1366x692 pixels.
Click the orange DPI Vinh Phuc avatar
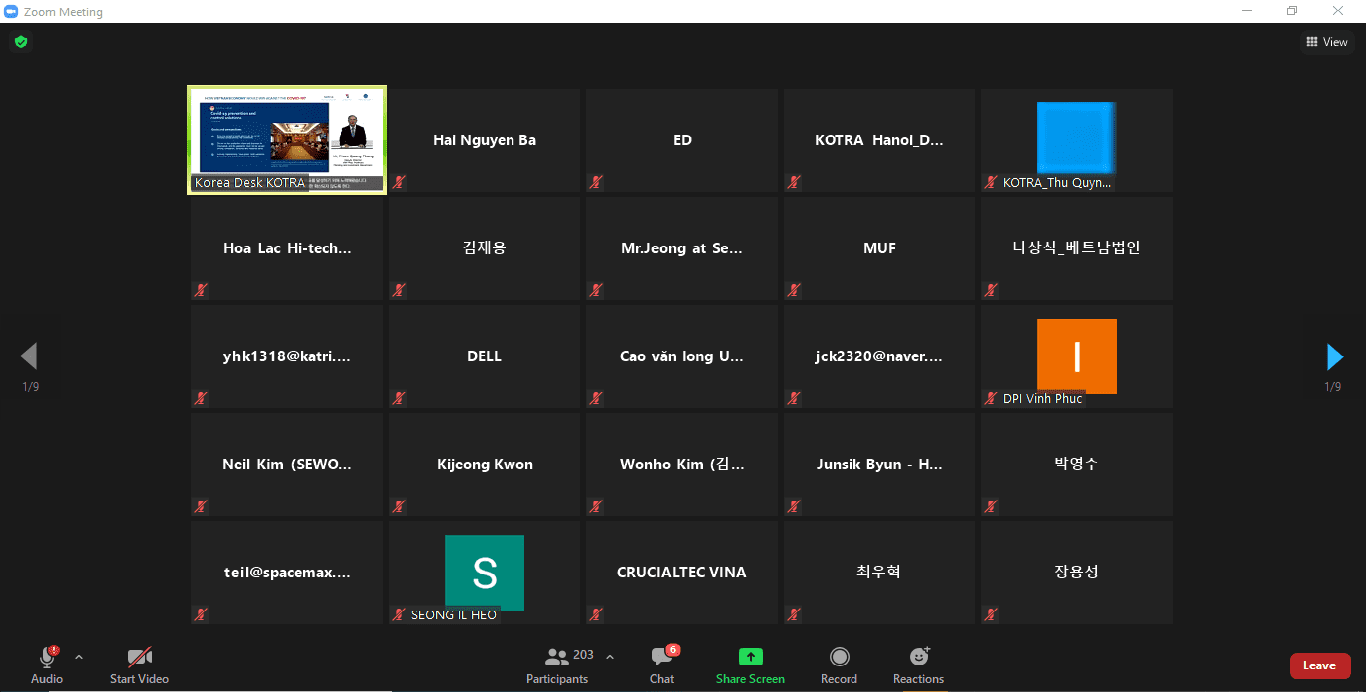(1076, 355)
